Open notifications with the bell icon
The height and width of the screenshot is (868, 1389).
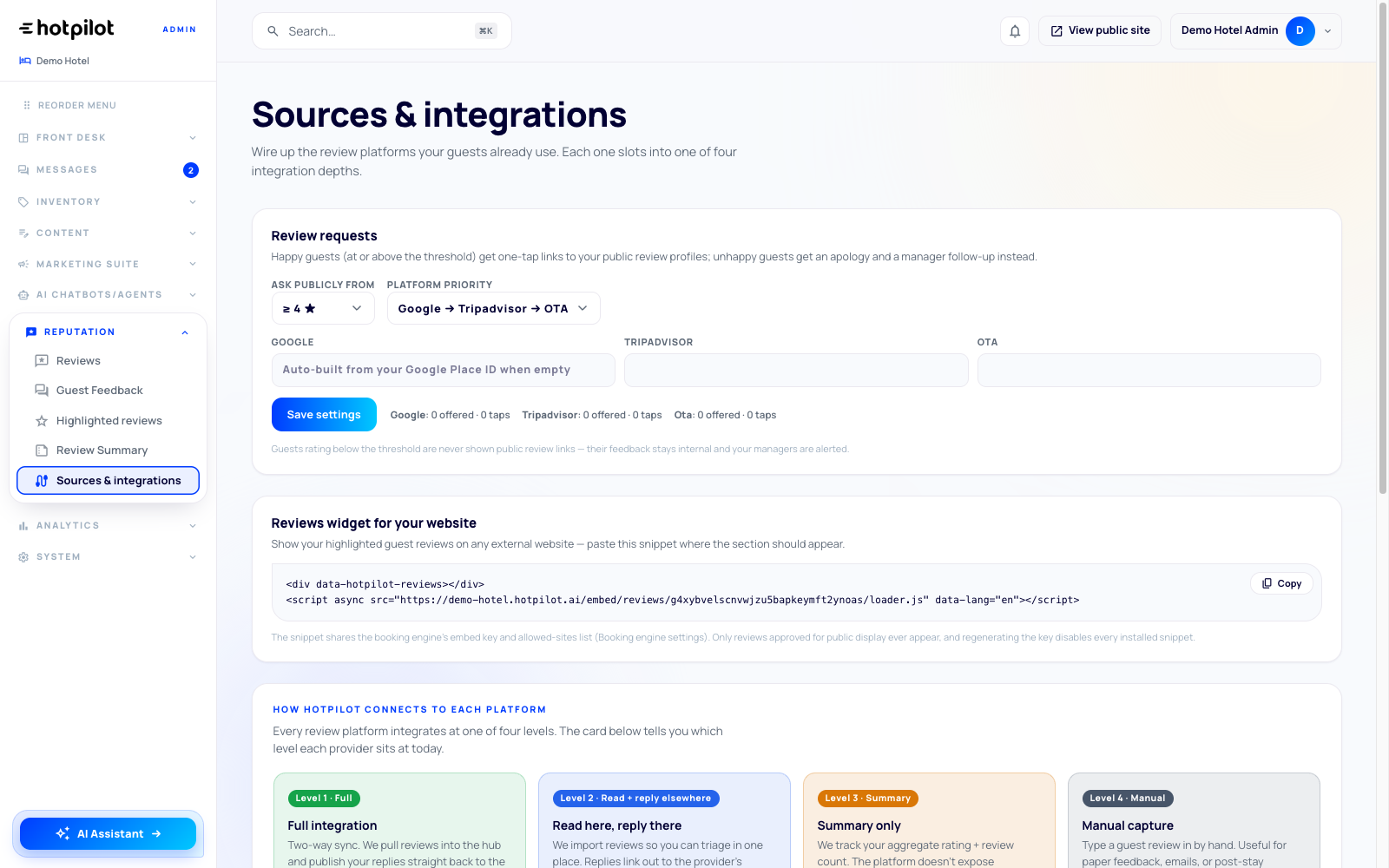pyautogui.click(x=1015, y=31)
